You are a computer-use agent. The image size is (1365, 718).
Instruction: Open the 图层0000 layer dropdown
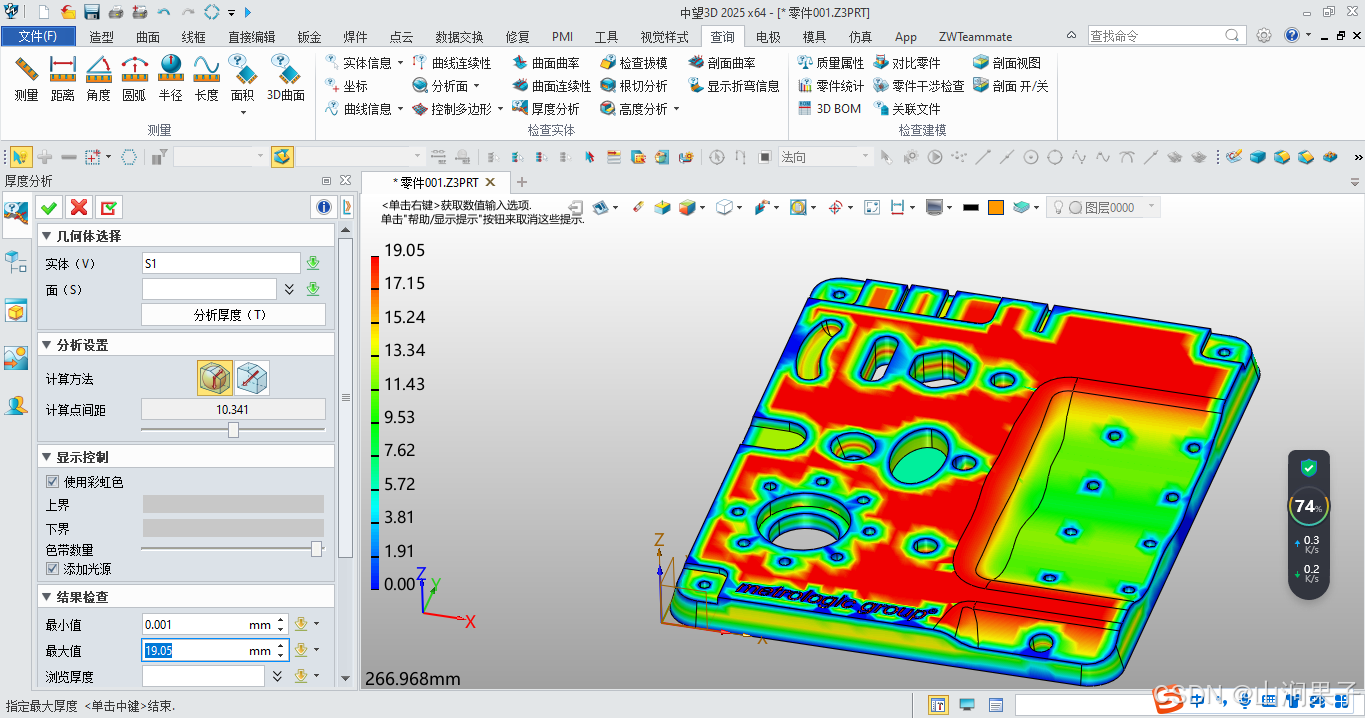click(1103, 207)
